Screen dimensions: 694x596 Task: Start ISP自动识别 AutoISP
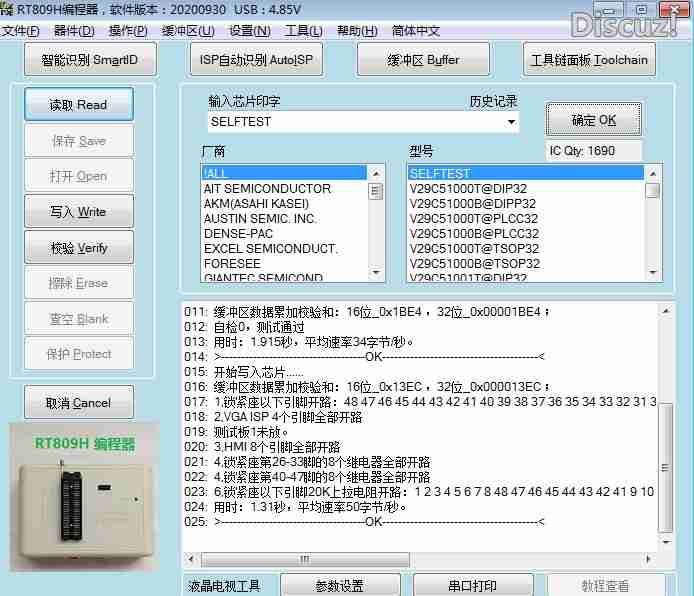255,60
